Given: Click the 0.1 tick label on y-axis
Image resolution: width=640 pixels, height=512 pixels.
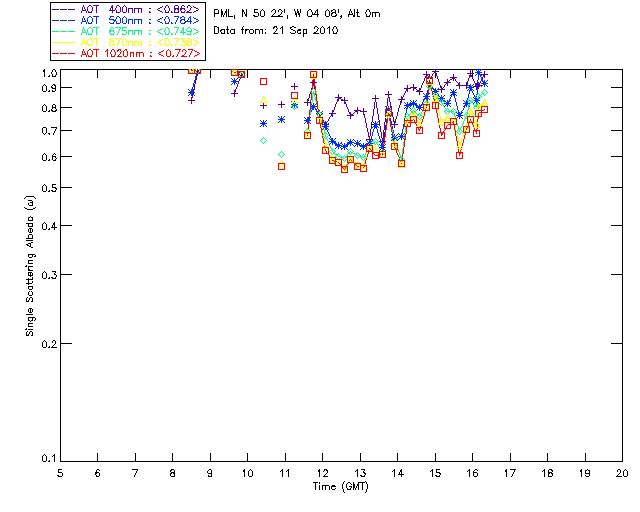Looking at the screenshot, I should (x=48, y=459).
